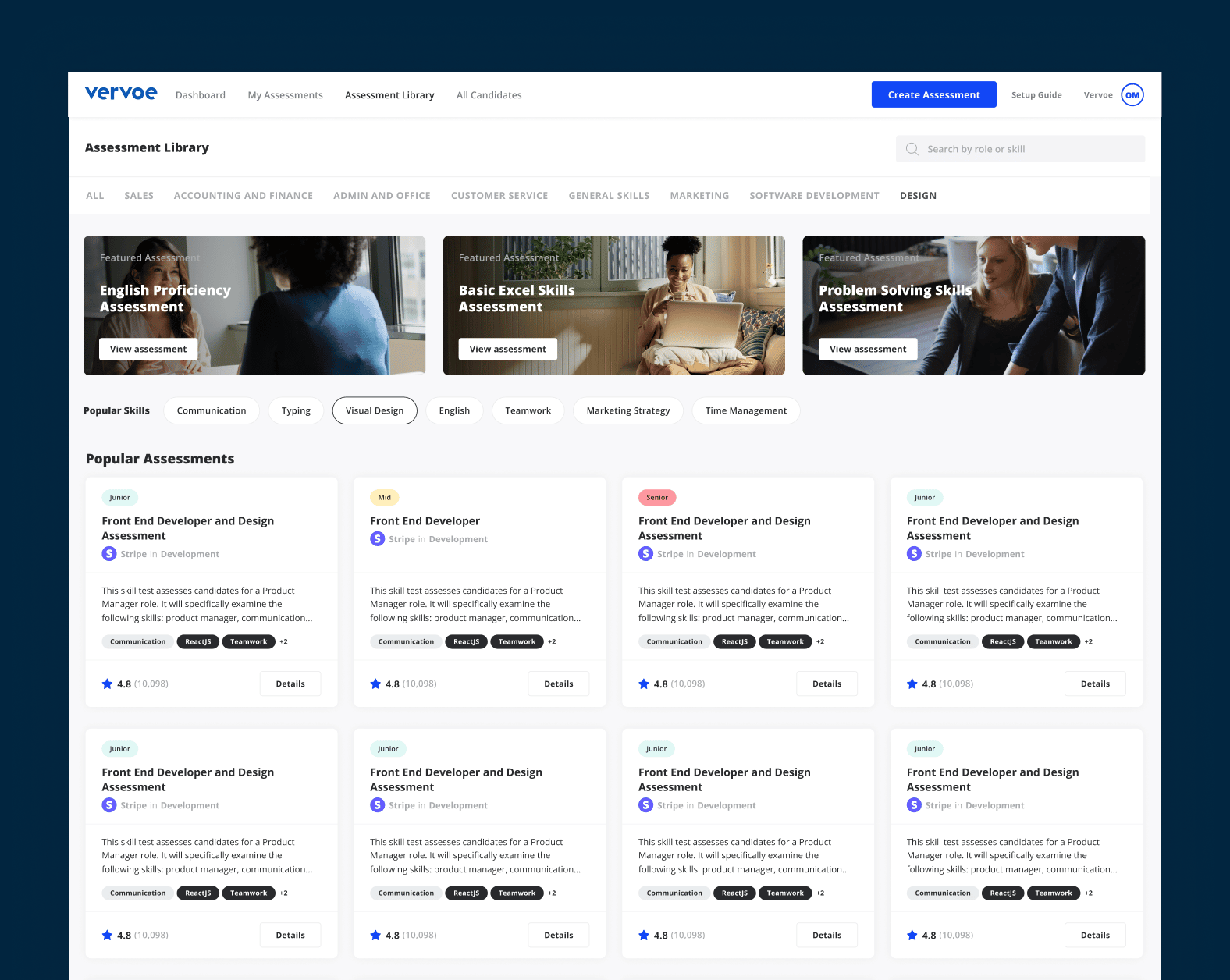Click the search magnifier icon

(x=912, y=149)
